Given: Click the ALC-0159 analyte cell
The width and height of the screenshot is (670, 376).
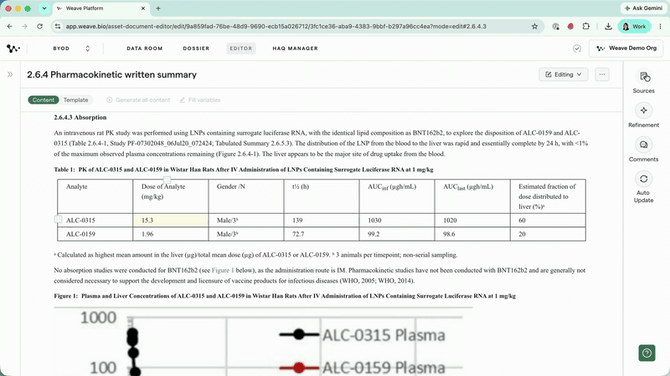Looking at the screenshot, I should 95,234.
